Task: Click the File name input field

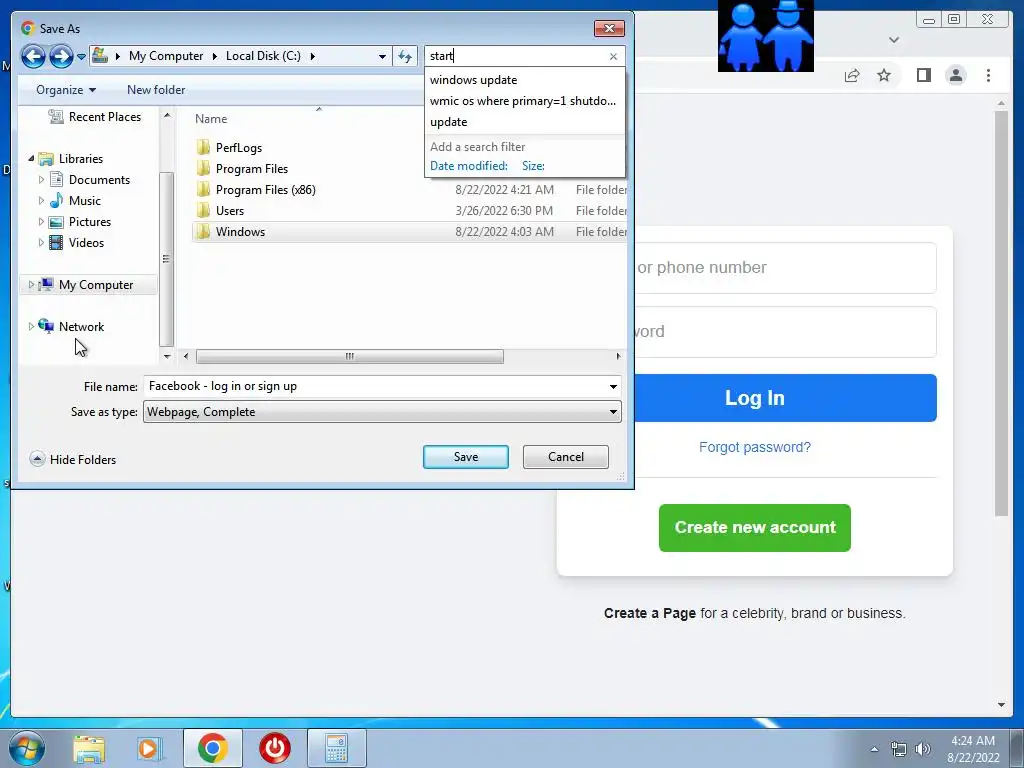Action: pyautogui.click(x=376, y=386)
